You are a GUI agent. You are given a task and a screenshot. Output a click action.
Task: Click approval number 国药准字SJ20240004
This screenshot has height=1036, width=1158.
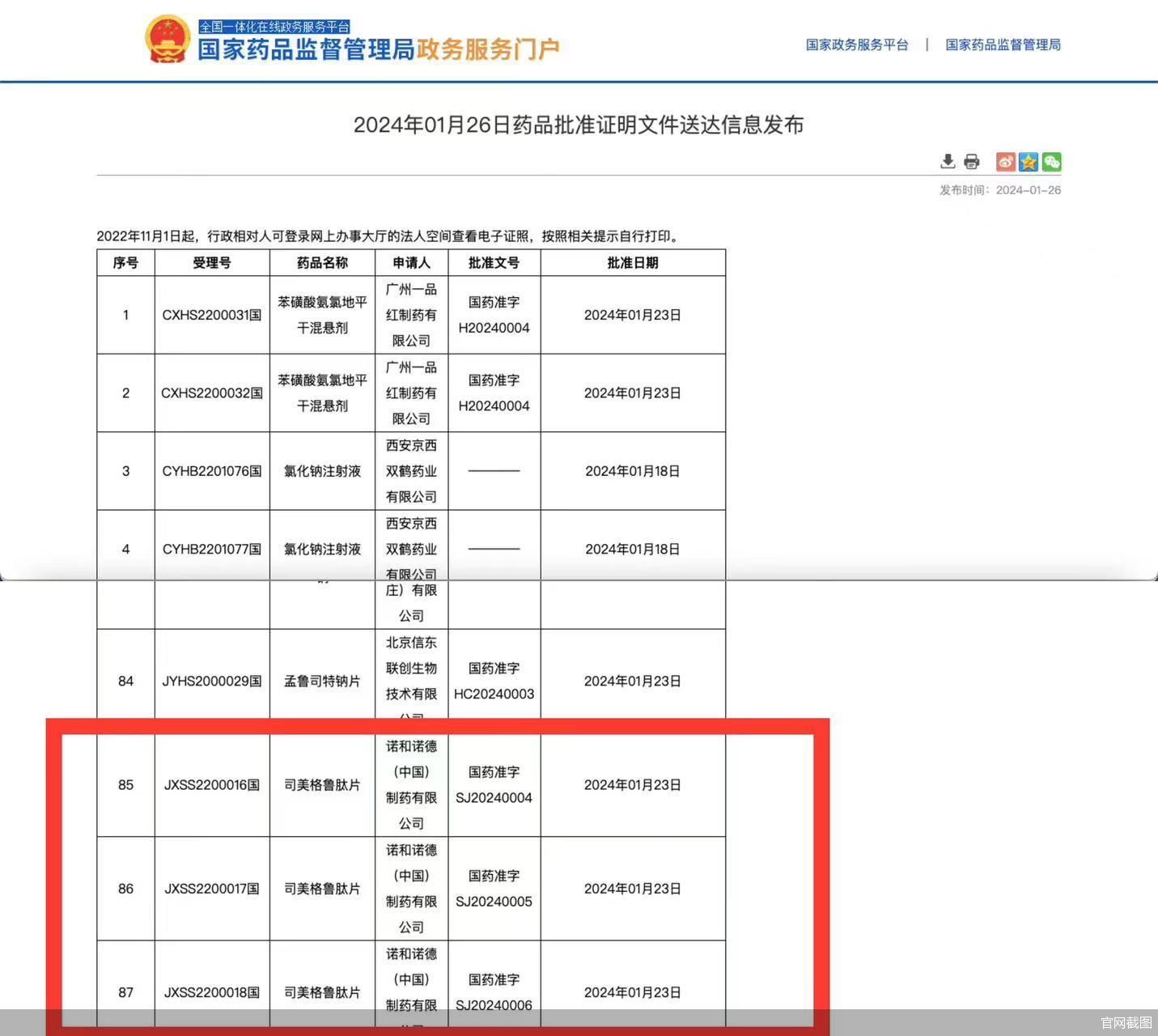(494, 784)
